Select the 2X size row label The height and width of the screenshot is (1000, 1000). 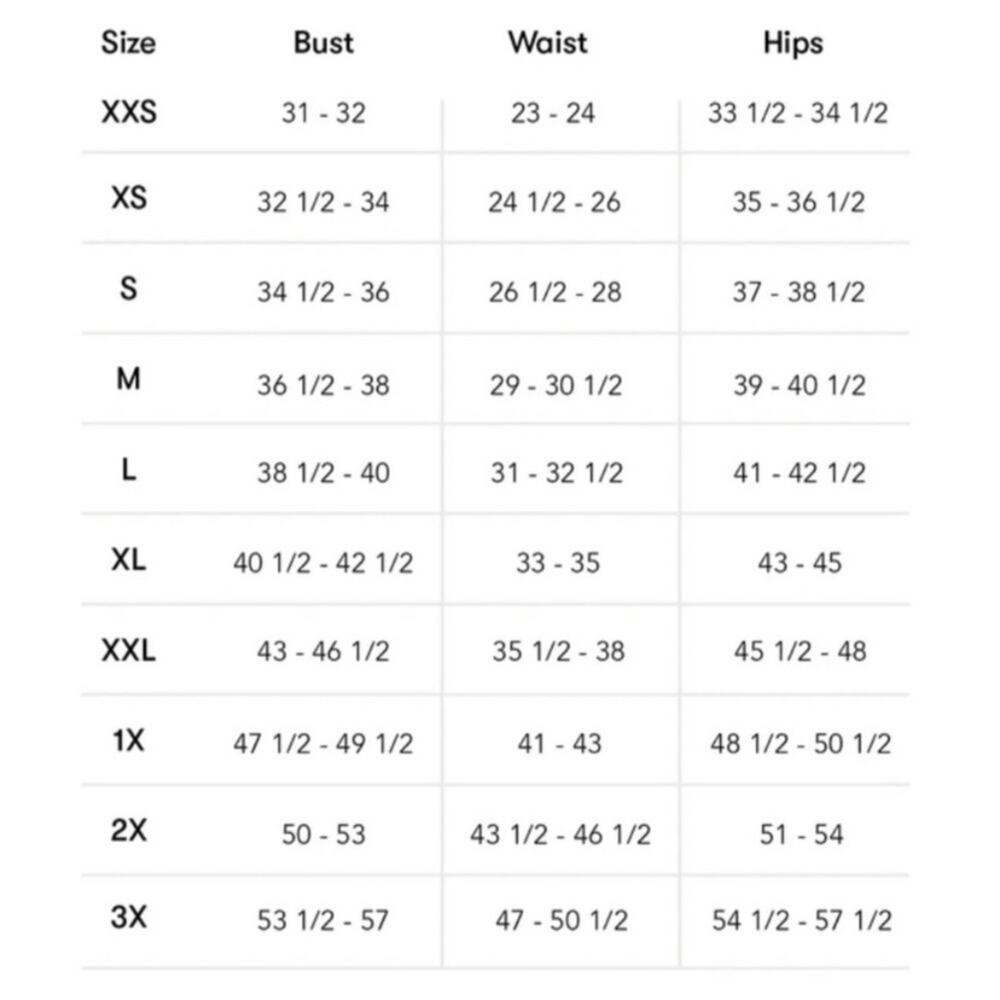point(128,830)
